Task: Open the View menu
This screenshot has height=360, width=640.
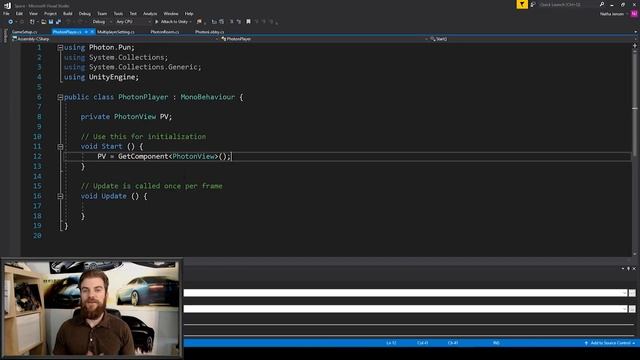Action: click(33, 13)
